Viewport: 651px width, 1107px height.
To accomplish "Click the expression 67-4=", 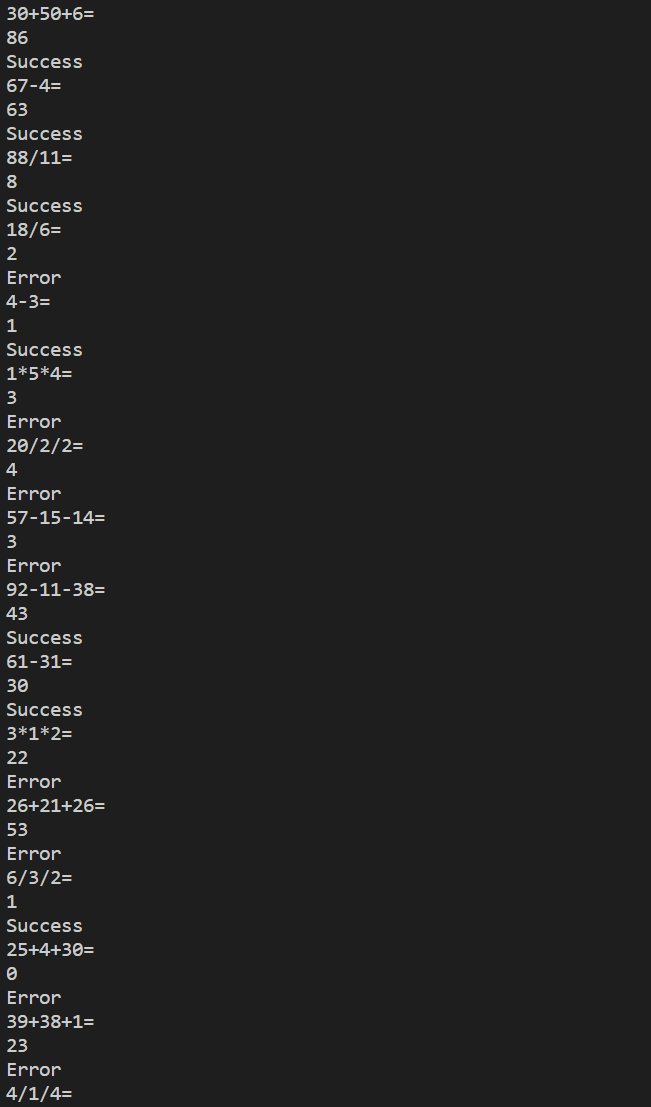I will (x=34, y=86).
